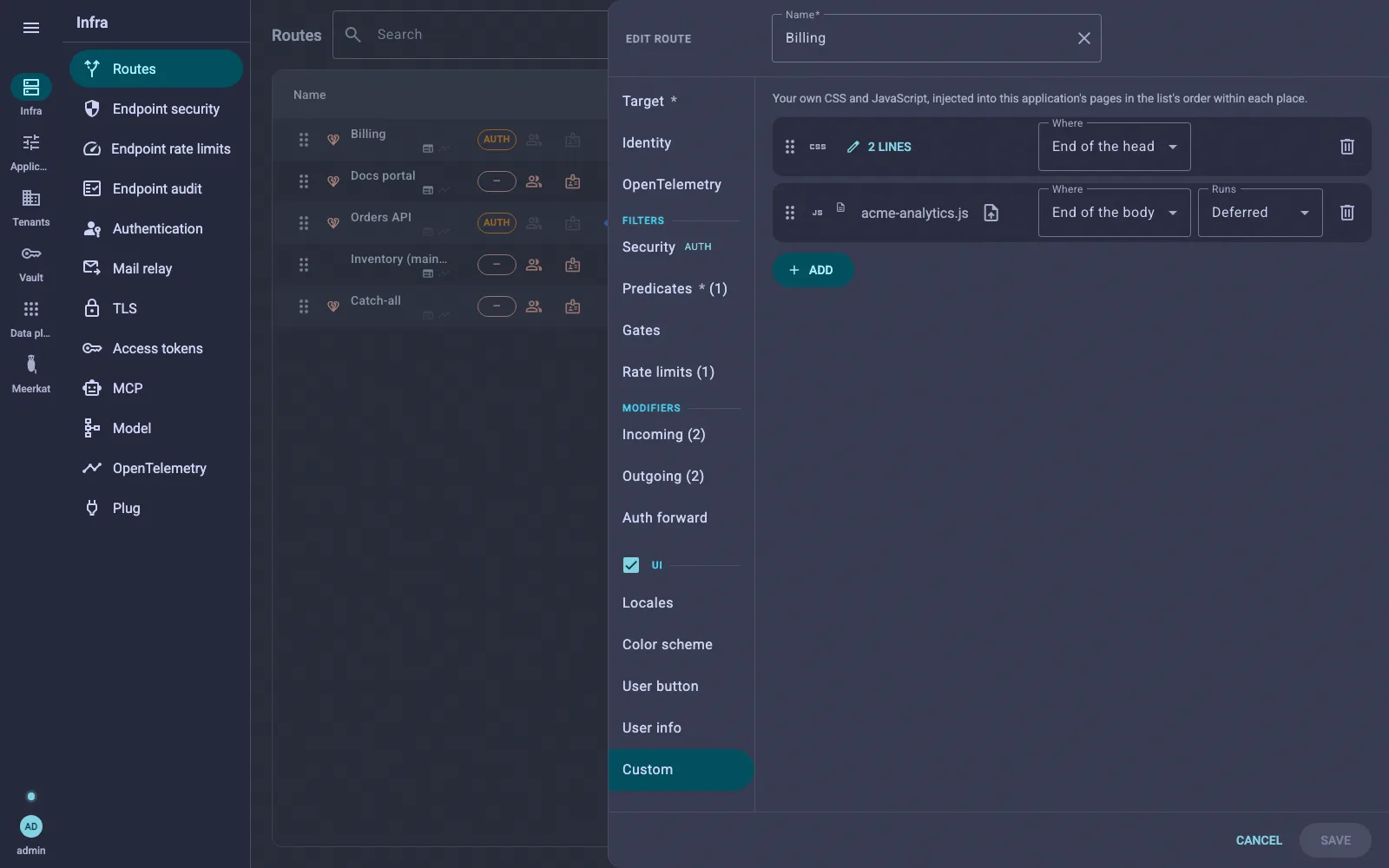1389x868 pixels.
Task: Click the health heart icon of Orders API
Action: click(332, 223)
